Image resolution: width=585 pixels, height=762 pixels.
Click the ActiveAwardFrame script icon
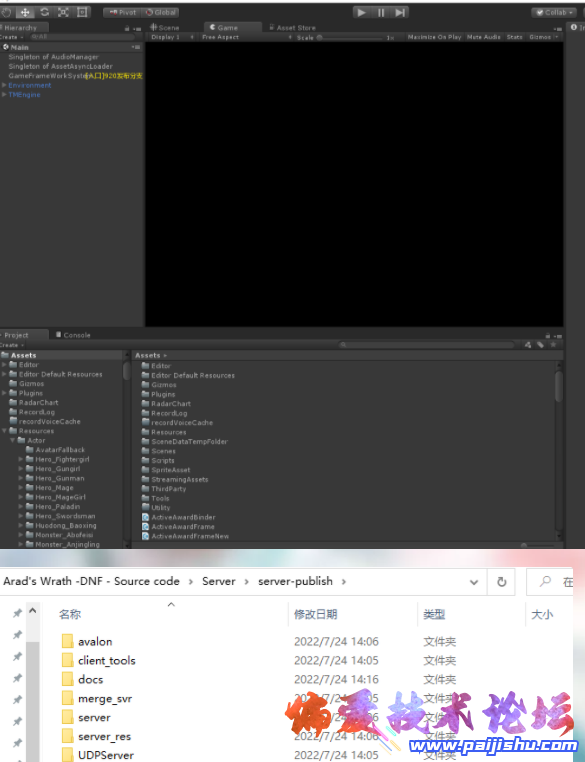coord(145,526)
